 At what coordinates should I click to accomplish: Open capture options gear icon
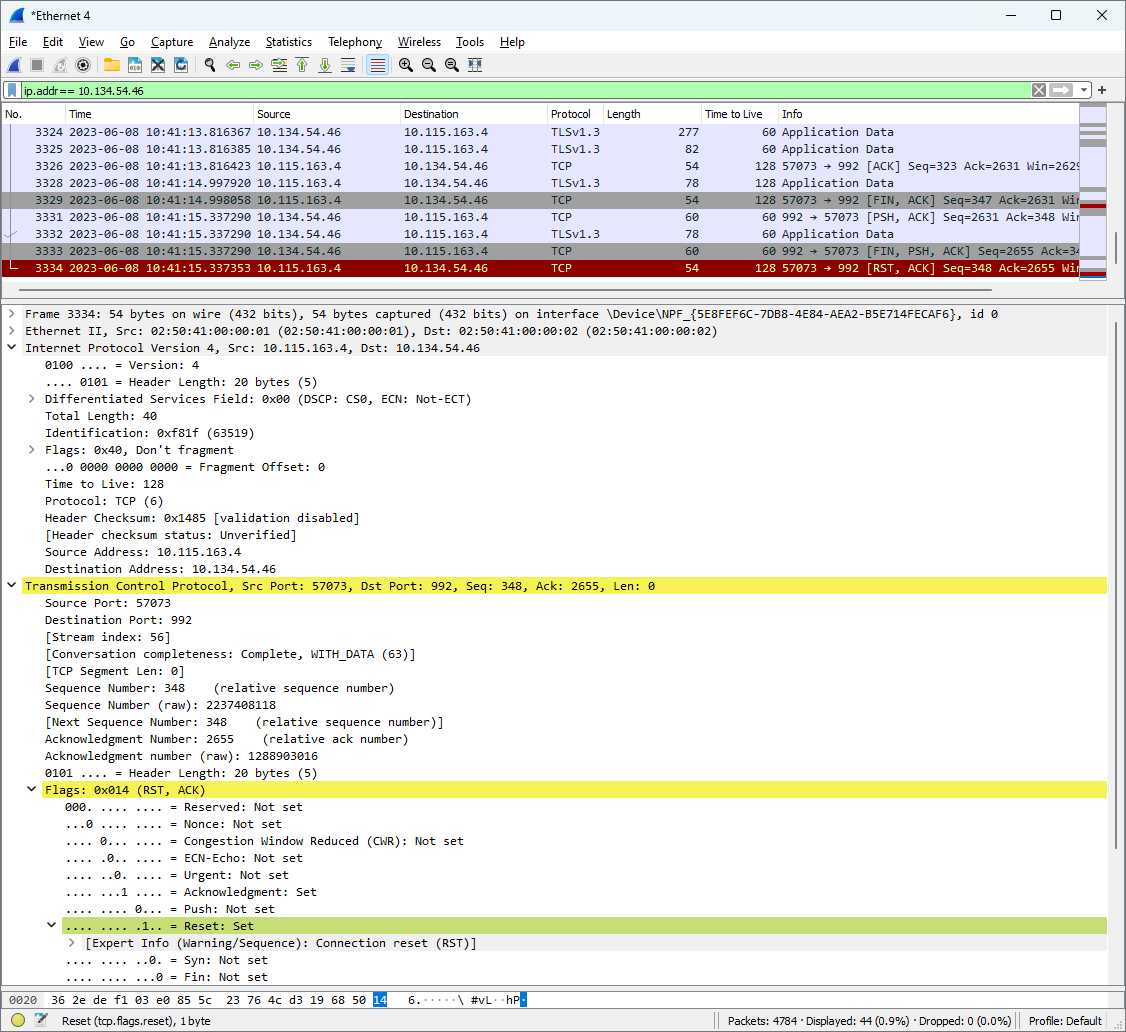point(83,65)
